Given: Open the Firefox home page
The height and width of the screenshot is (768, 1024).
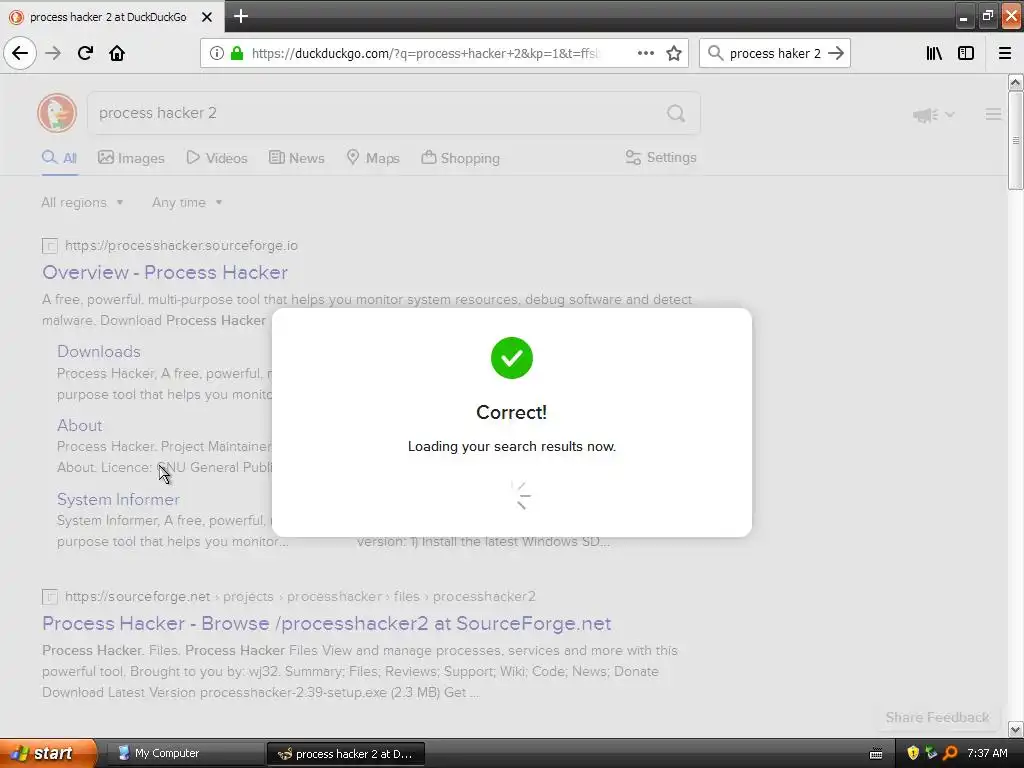Looking at the screenshot, I should tap(117, 53).
